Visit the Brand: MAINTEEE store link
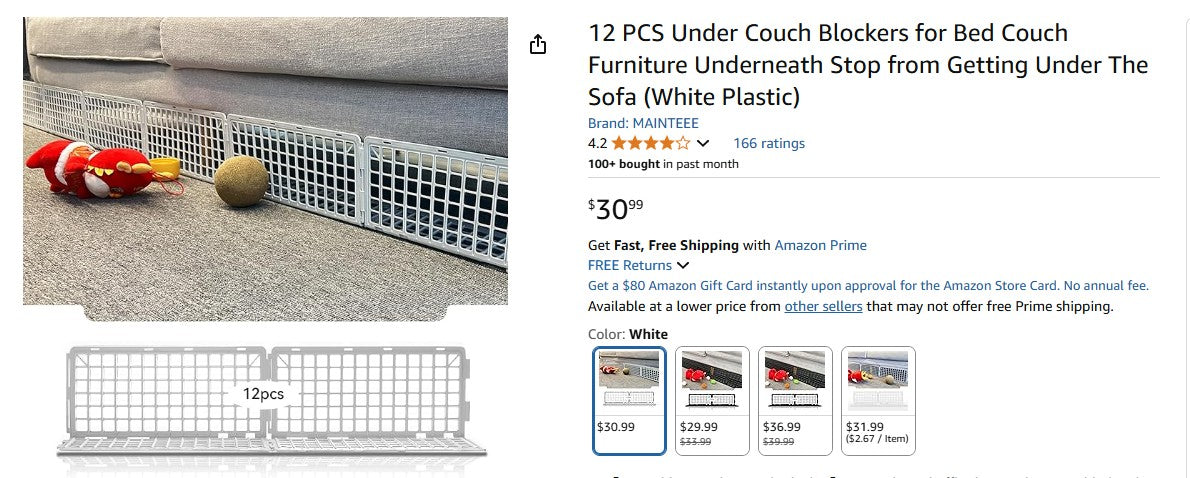1190x478 pixels. (643, 123)
